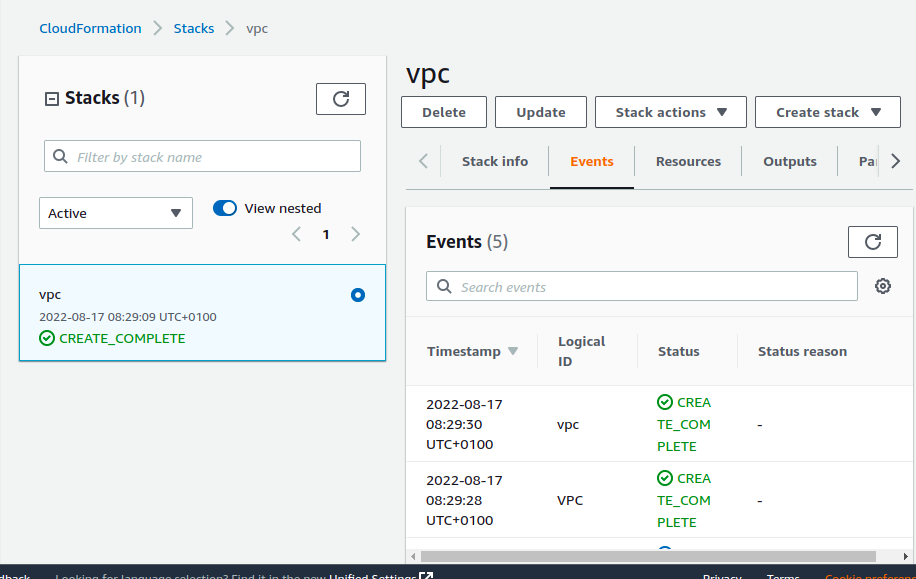
Task: Select the vpc stack radio button
Action: pyautogui.click(x=358, y=295)
